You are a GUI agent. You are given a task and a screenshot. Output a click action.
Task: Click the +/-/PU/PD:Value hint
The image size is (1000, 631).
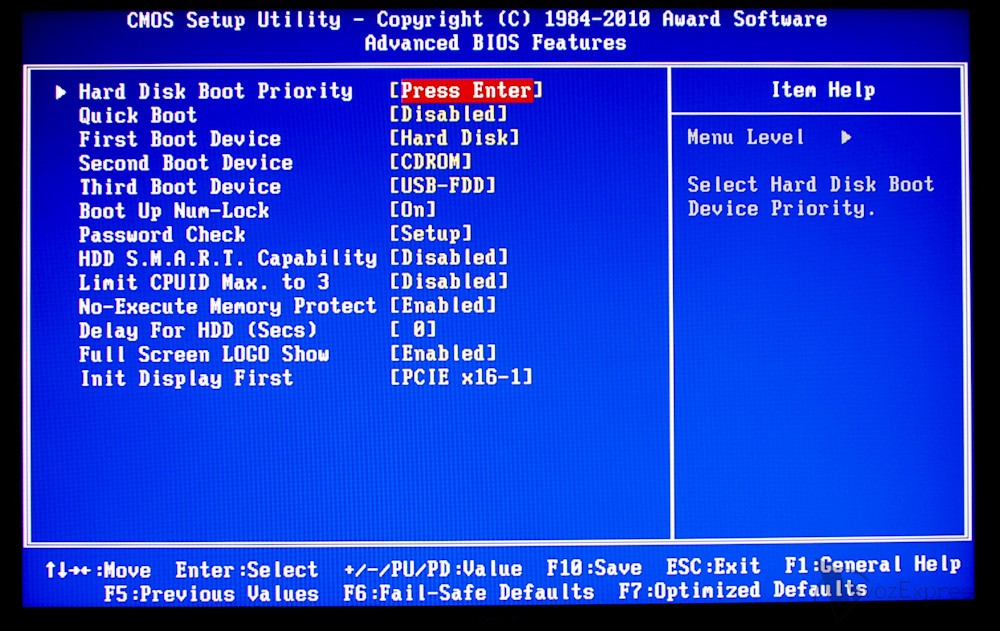click(x=433, y=568)
